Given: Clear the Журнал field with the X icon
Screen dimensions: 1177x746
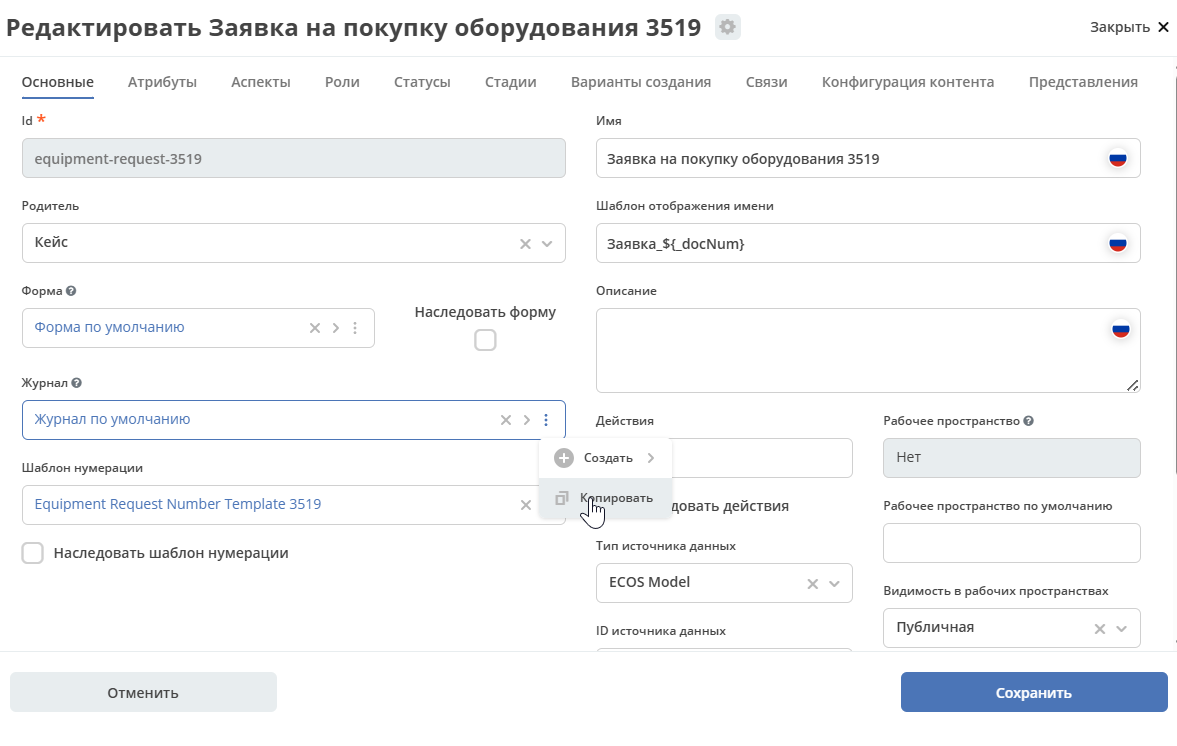Looking at the screenshot, I should (x=506, y=420).
